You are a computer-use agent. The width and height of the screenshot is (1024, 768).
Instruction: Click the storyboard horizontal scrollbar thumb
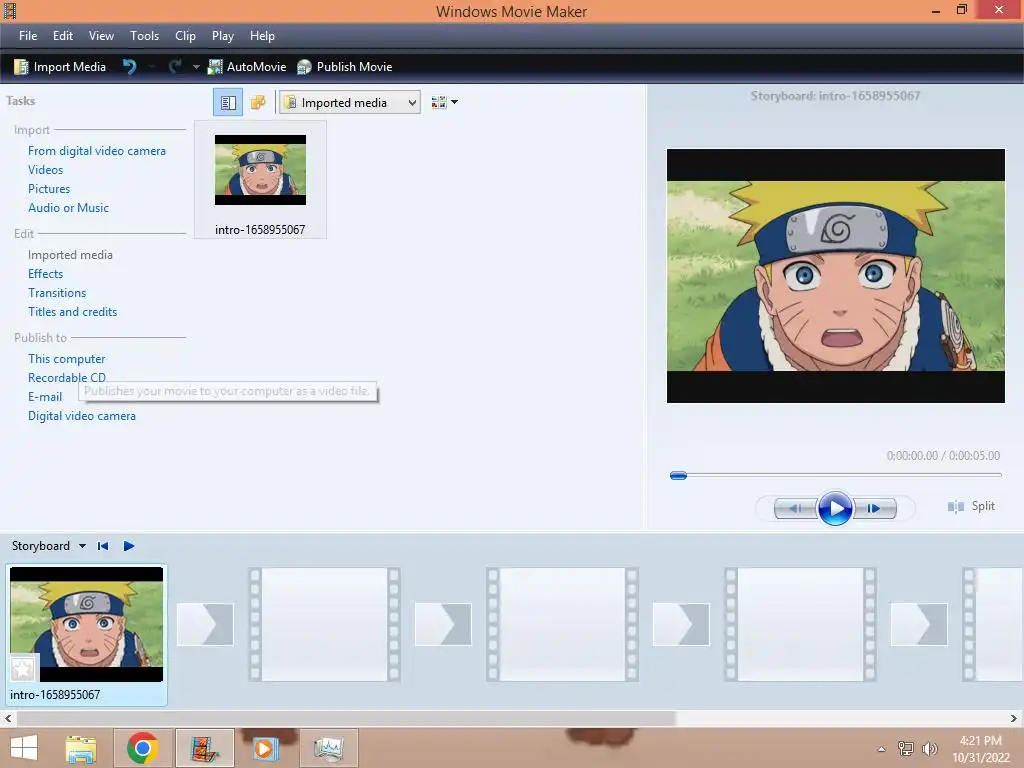(x=346, y=718)
